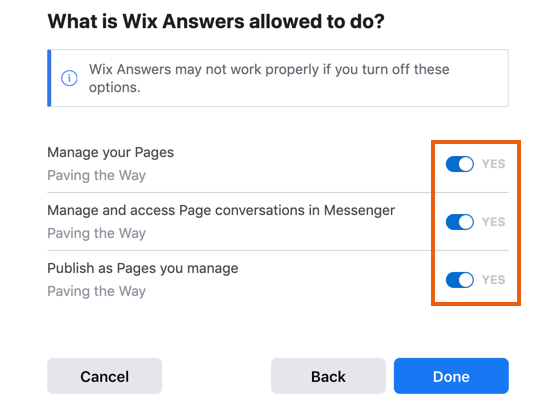Click the YES label beside the Messenger permission
556x403 pixels.
coord(493,222)
